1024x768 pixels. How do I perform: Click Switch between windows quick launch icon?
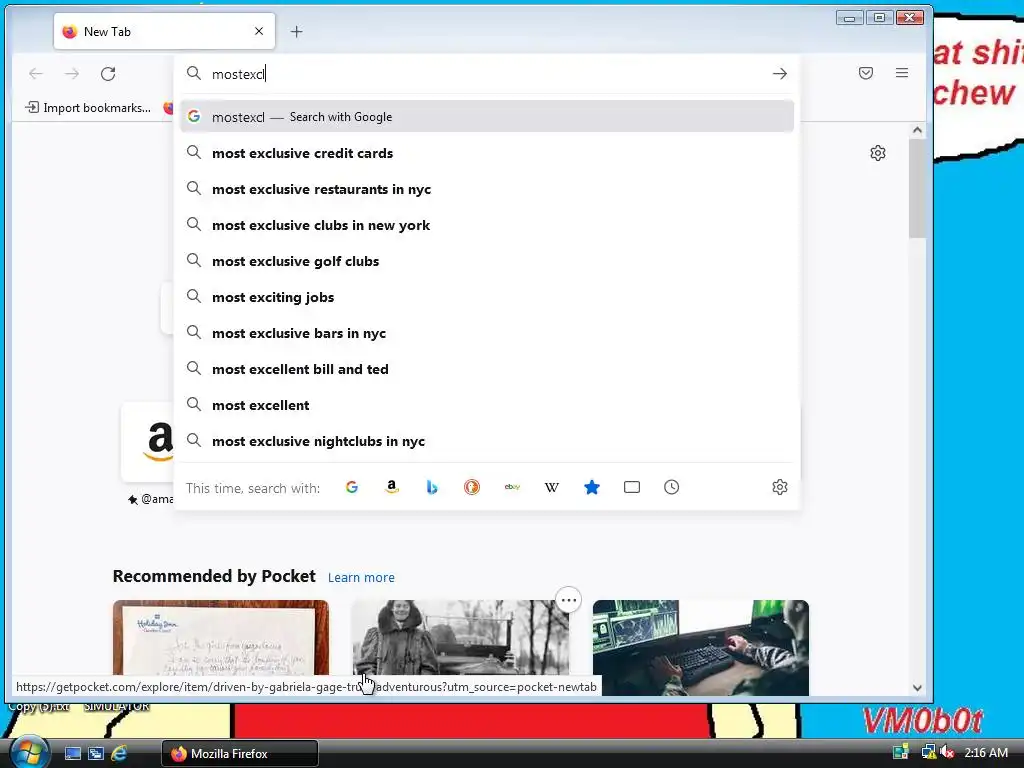point(96,753)
